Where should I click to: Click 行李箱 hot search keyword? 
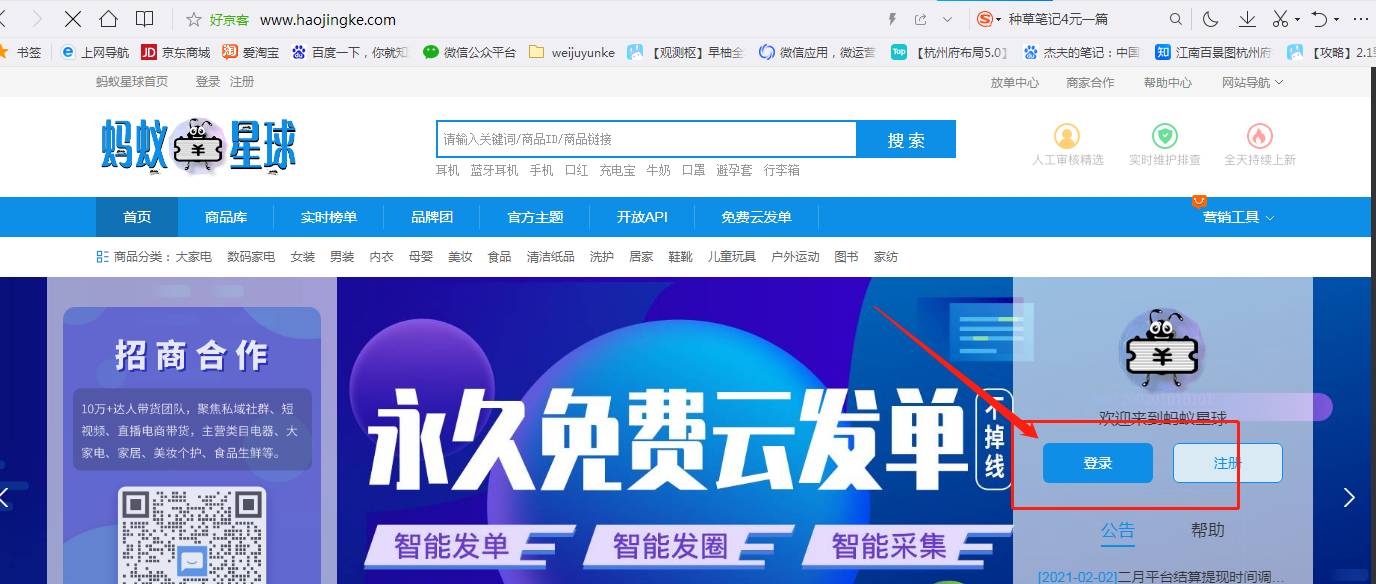pyautogui.click(x=781, y=171)
